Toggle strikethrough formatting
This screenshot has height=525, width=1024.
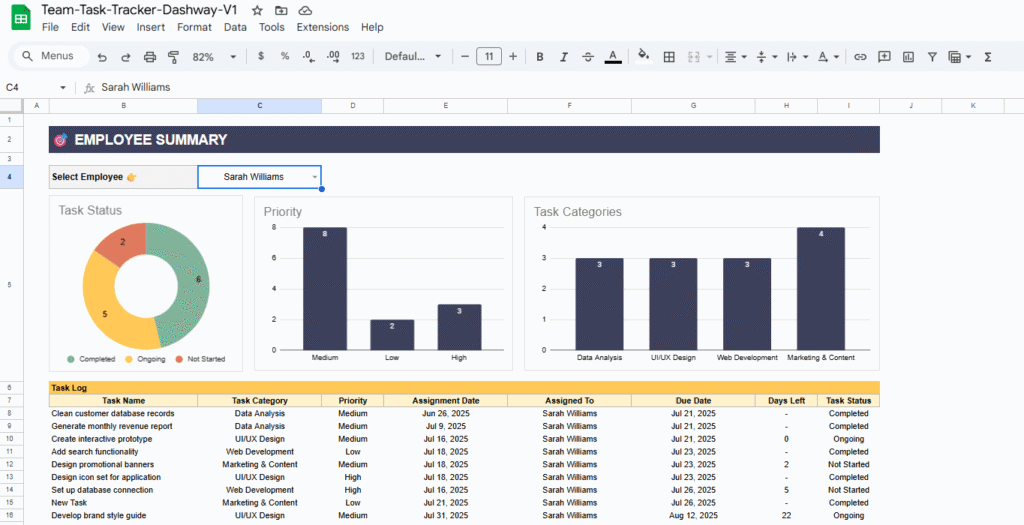588,57
